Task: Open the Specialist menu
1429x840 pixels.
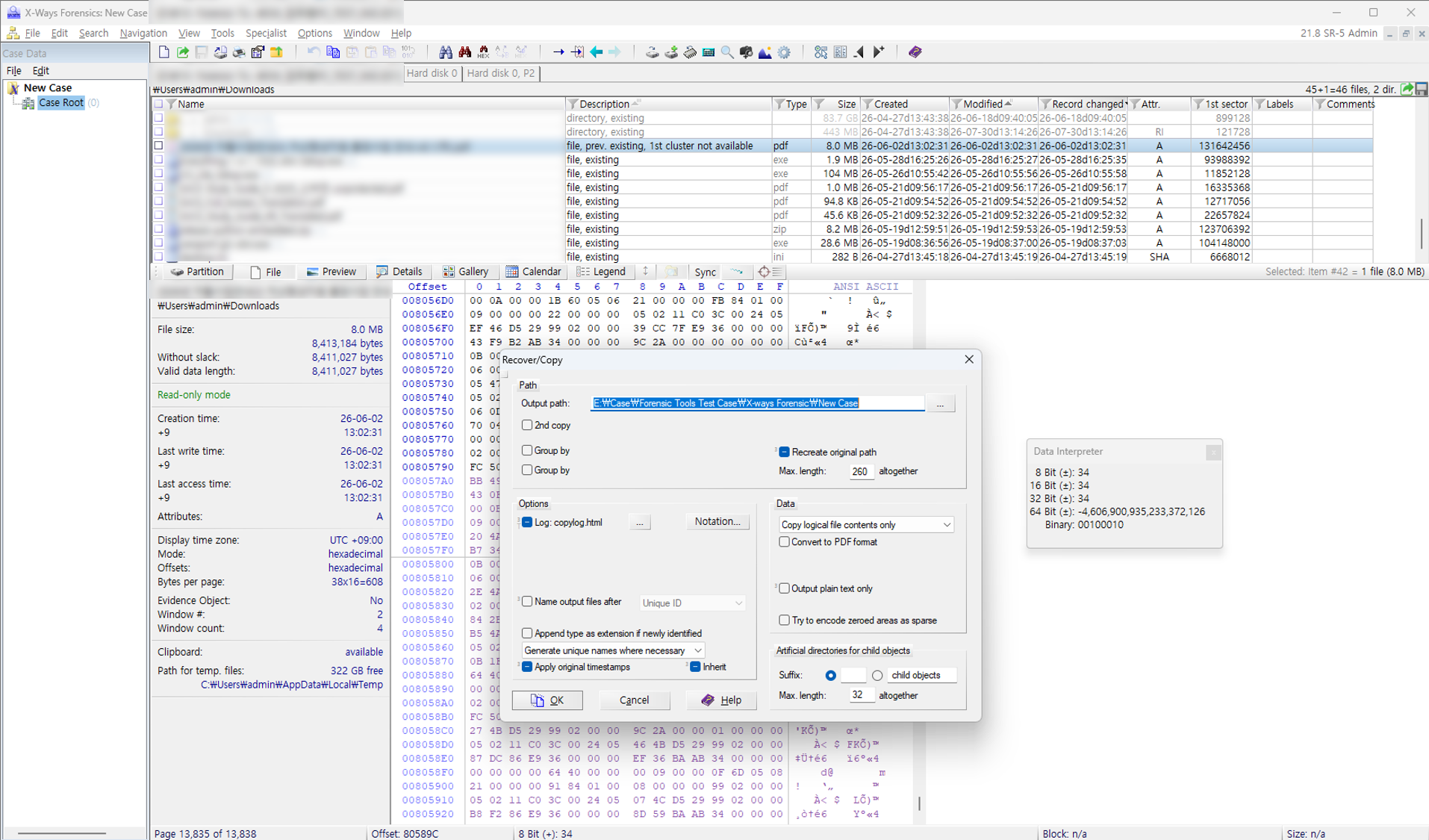Action: pos(266,33)
